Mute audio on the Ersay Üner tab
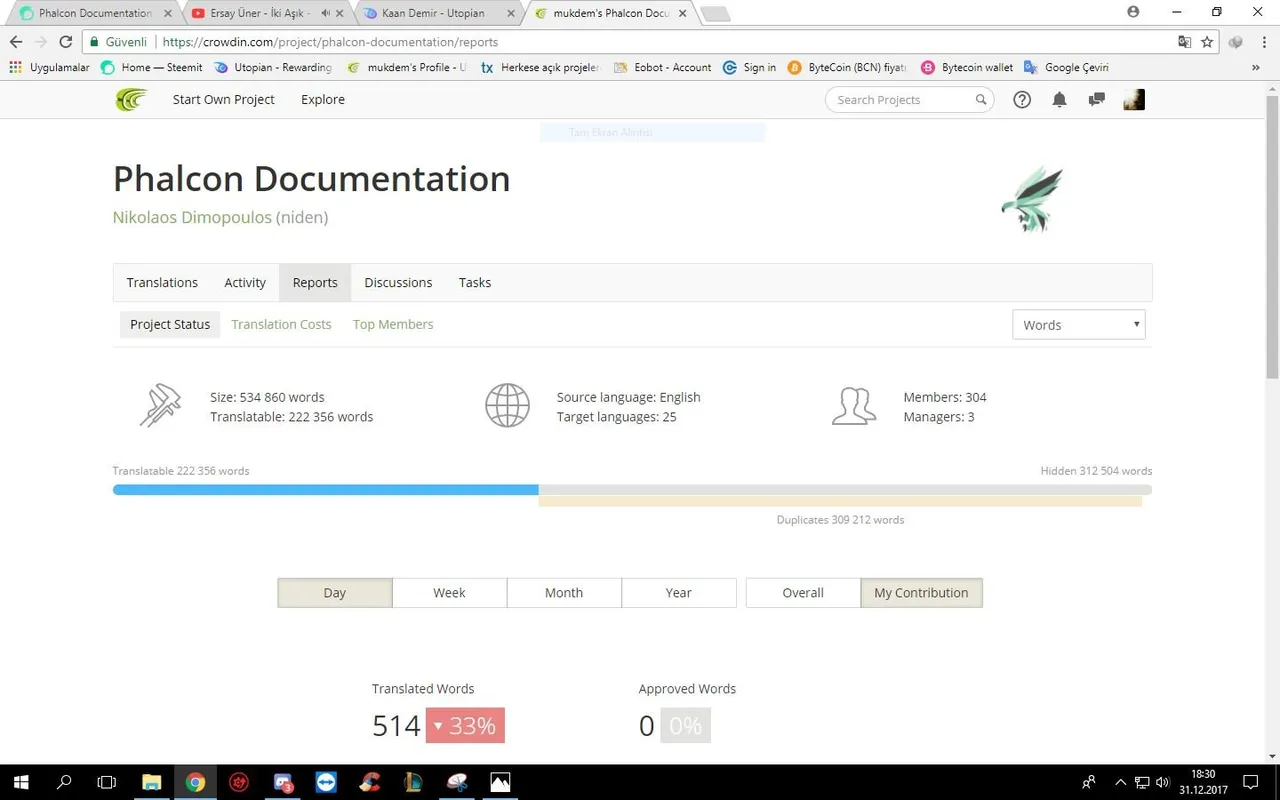This screenshot has width=1280, height=800. [325, 13]
